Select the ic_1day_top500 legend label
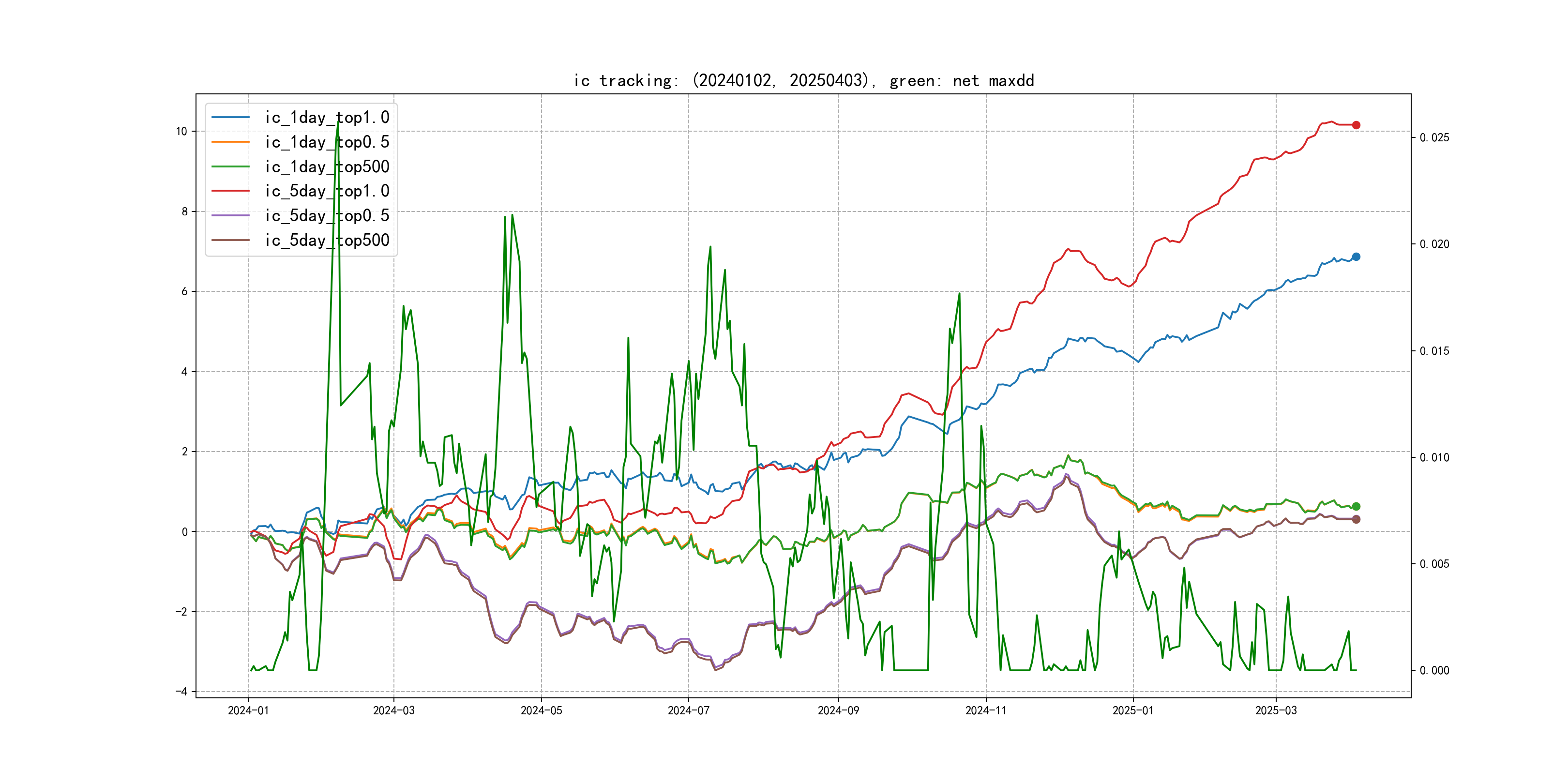Screen dimensions: 1568x784 [327, 167]
